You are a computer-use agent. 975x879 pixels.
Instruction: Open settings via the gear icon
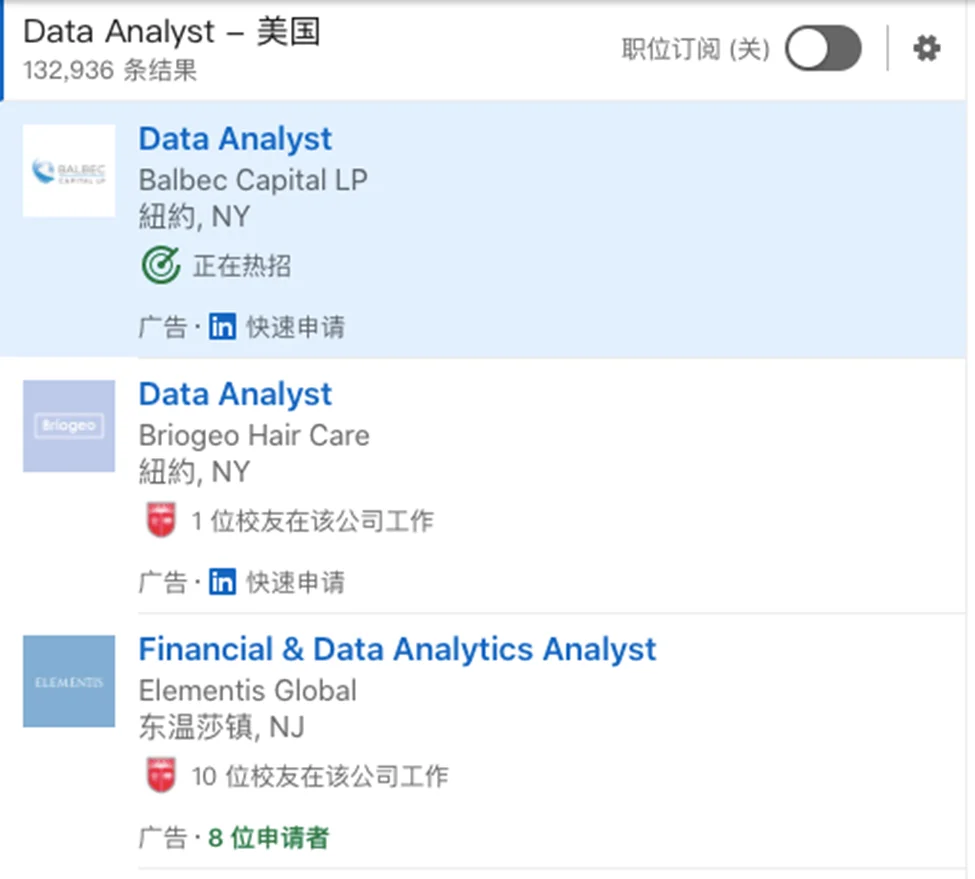tap(927, 48)
